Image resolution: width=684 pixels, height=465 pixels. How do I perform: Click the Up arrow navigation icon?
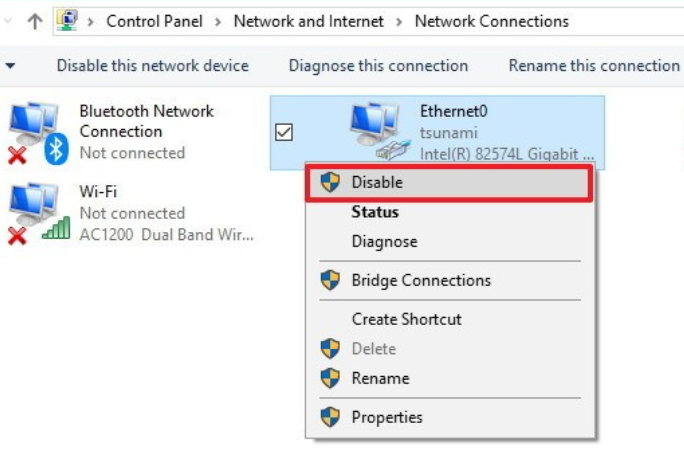click(x=34, y=21)
